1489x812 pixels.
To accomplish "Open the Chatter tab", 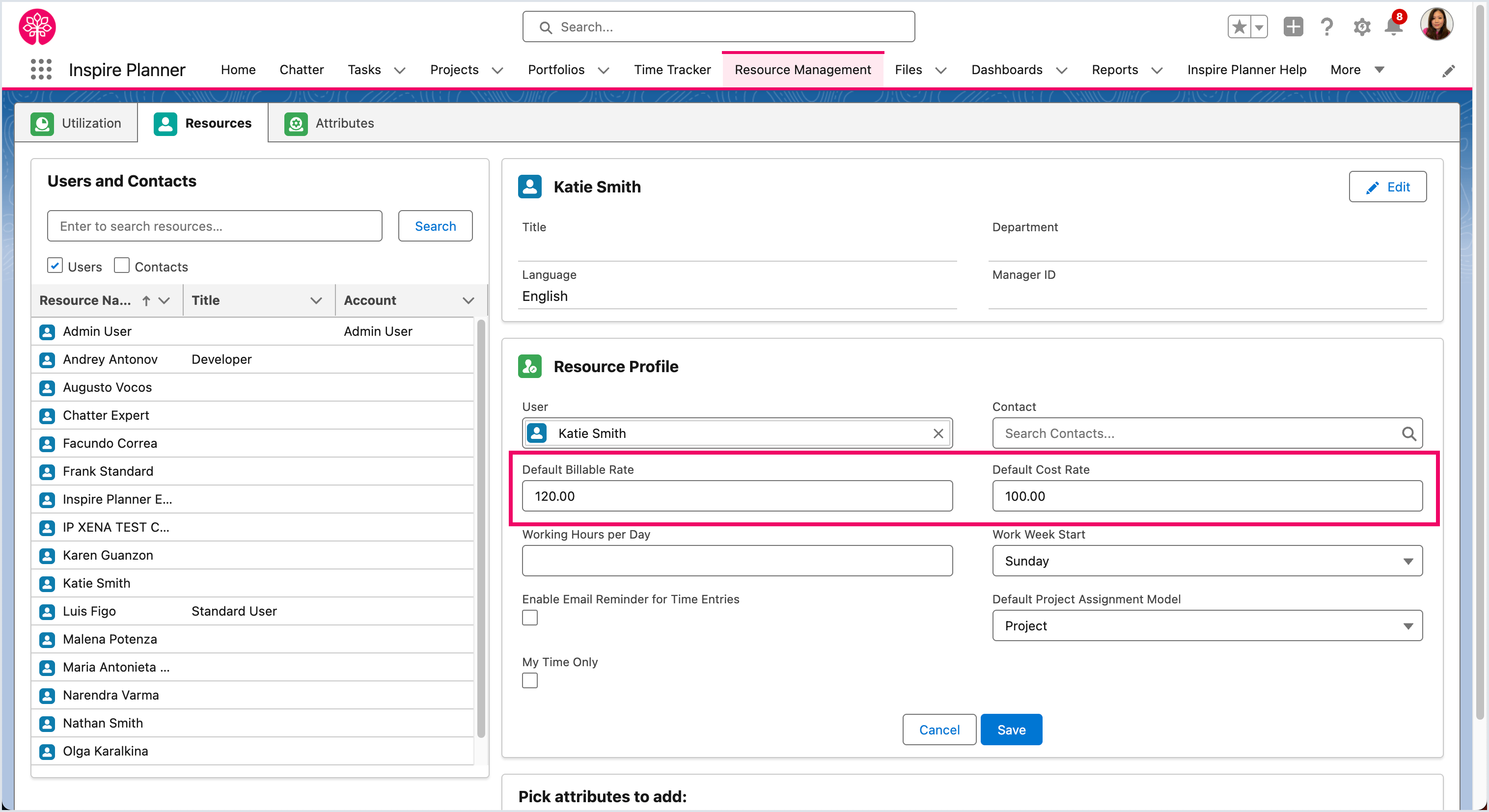I will click(301, 70).
